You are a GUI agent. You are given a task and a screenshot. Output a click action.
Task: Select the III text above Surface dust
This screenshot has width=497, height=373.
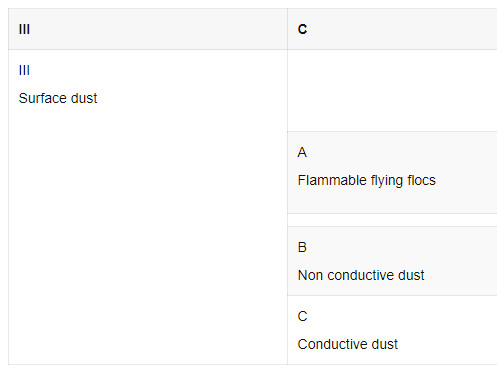click(x=24, y=70)
